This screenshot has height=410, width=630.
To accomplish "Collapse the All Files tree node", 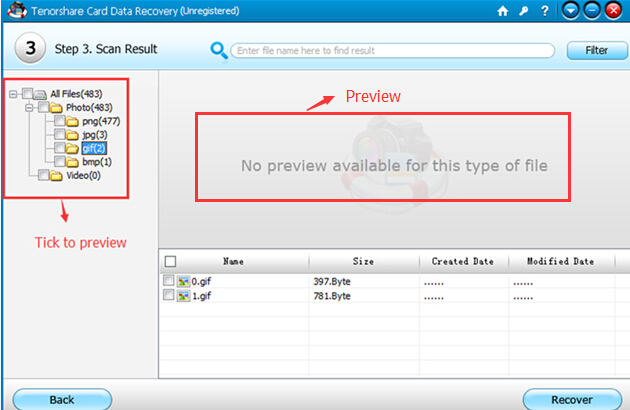I will [x=12, y=94].
